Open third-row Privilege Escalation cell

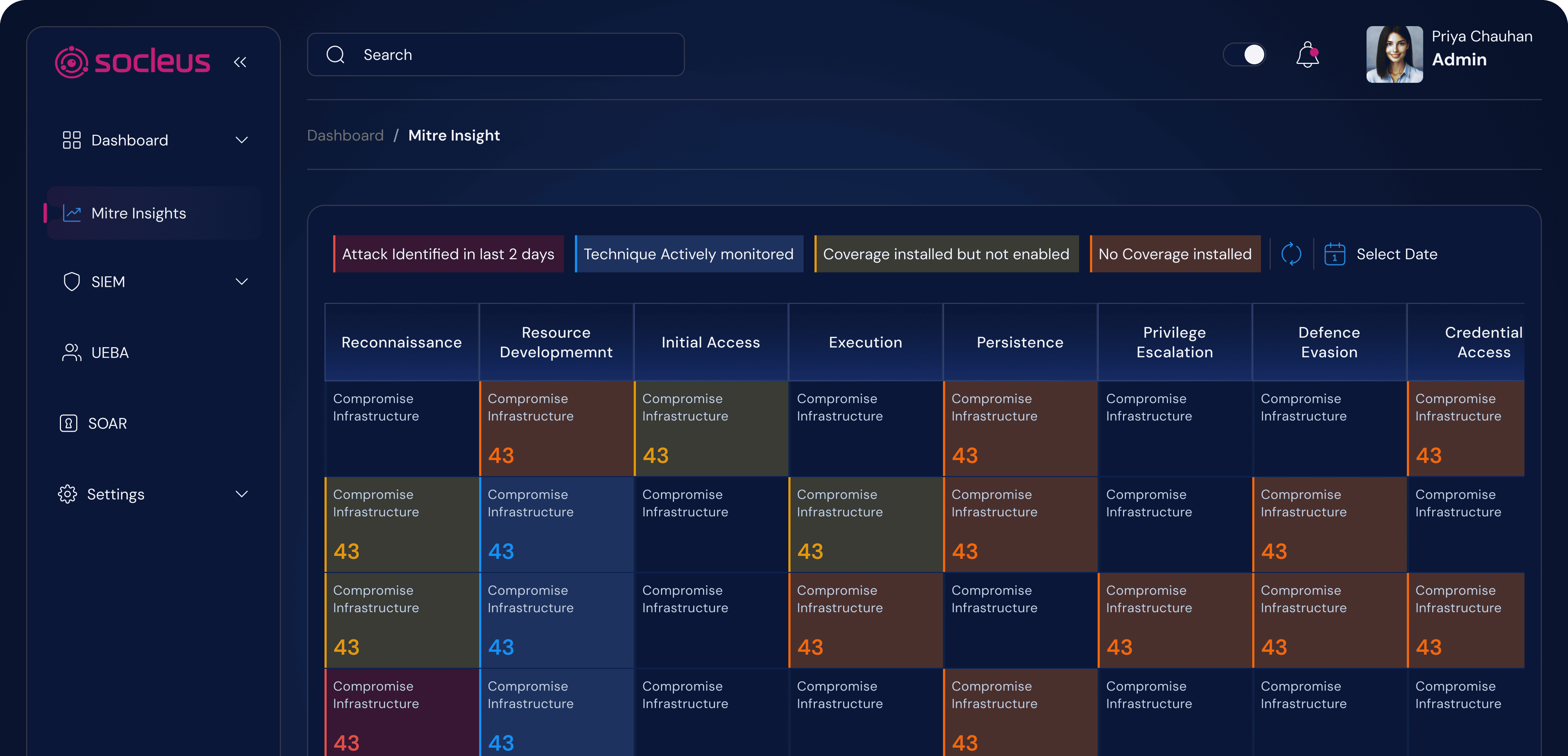[x=1175, y=620]
